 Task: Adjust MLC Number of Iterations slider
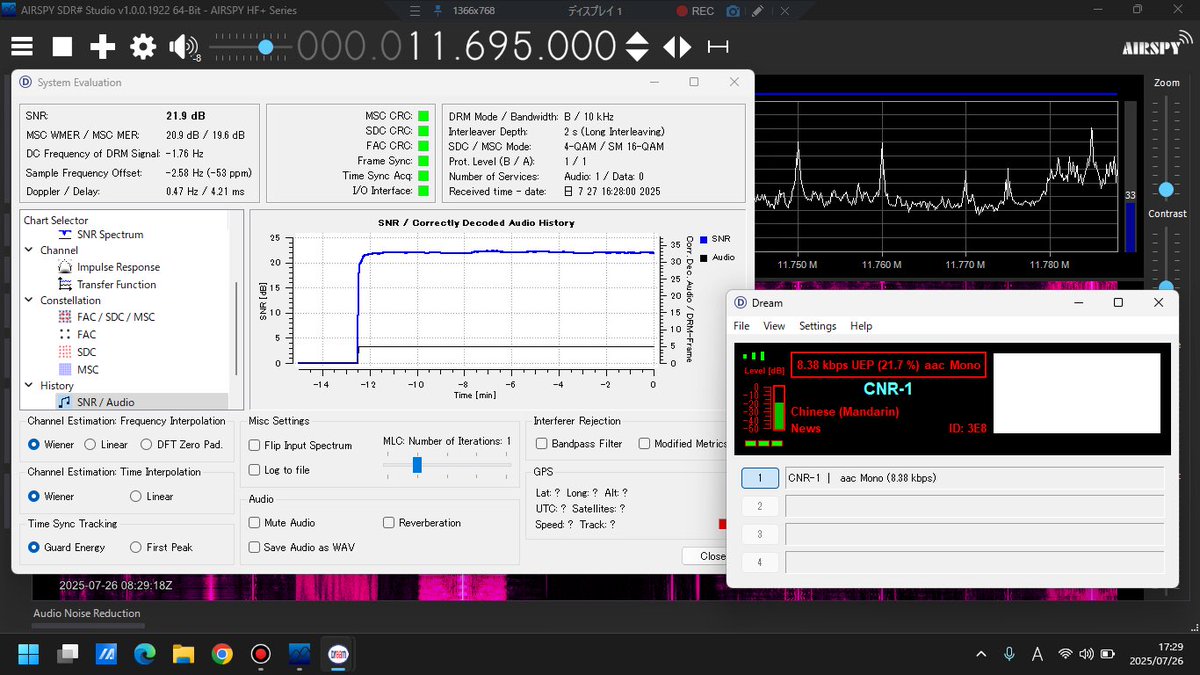point(417,464)
